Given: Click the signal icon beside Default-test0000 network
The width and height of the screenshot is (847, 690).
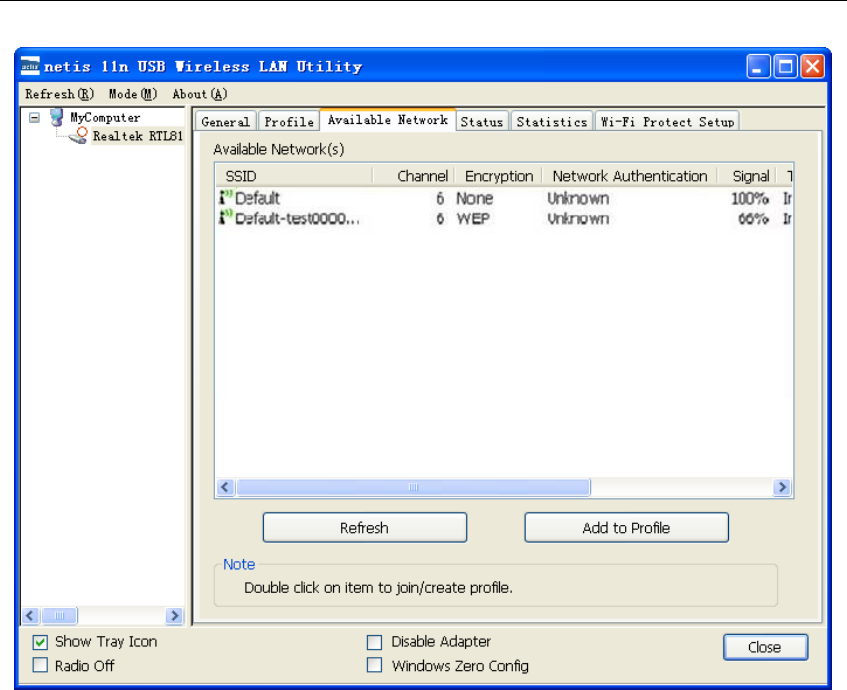Looking at the screenshot, I should pyautogui.click(x=226, y=218).
